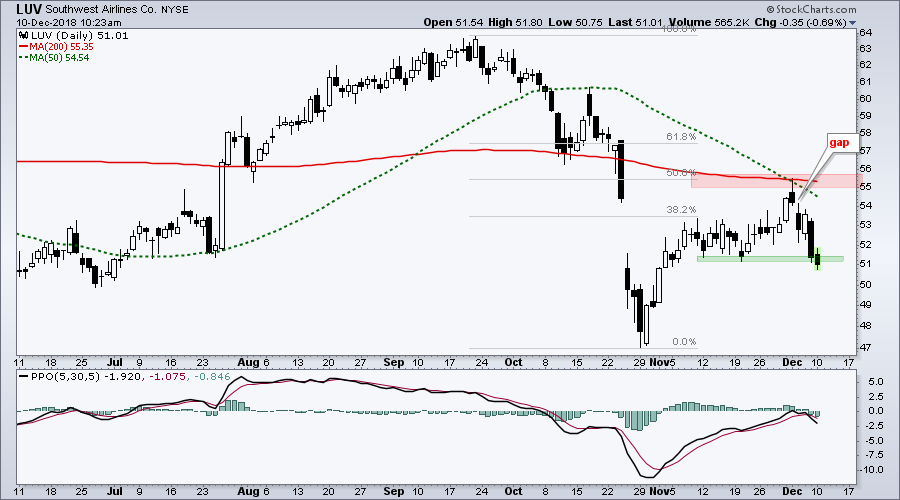Click the green PPO histogram value -0.846
900x500 pixels.
point(212,377)
